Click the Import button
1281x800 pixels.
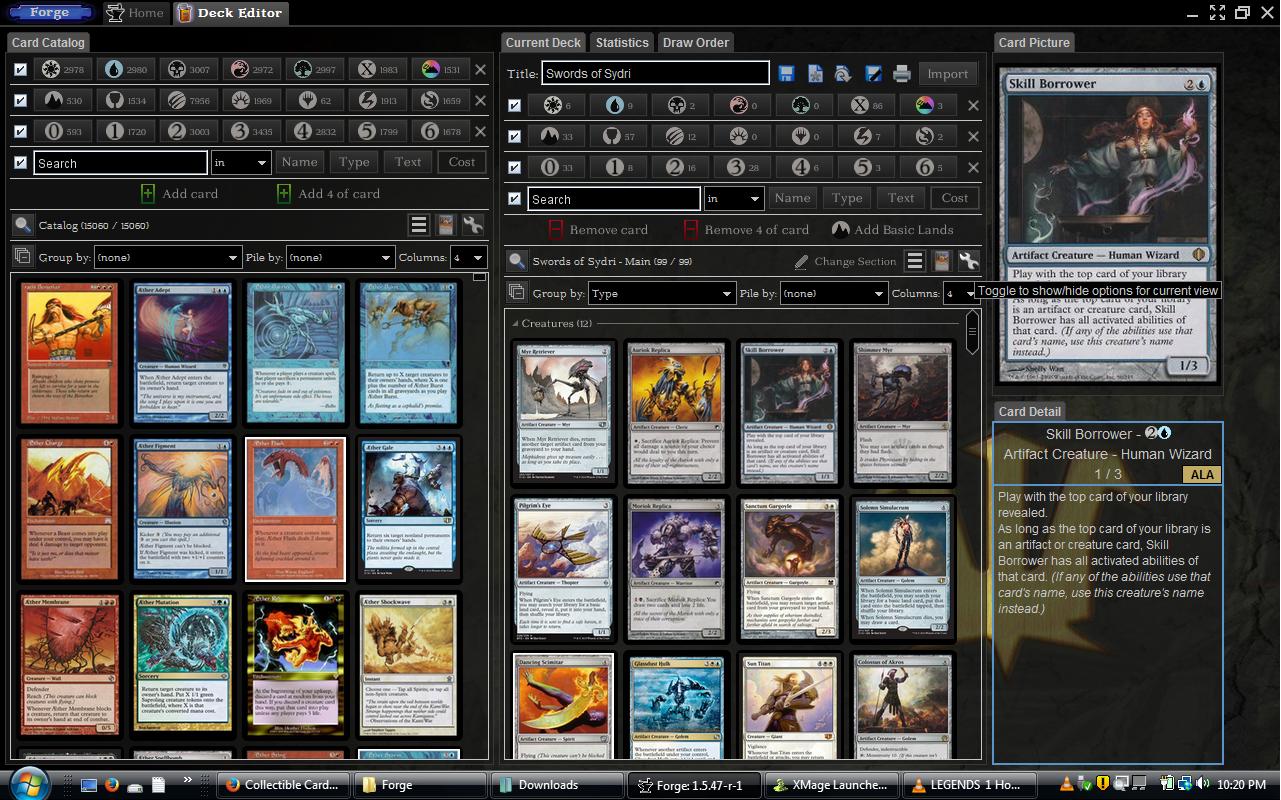click(x=947, y=73)
